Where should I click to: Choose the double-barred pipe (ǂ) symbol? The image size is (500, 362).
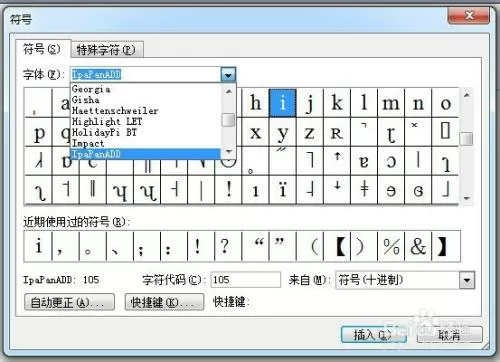(364, 190)
